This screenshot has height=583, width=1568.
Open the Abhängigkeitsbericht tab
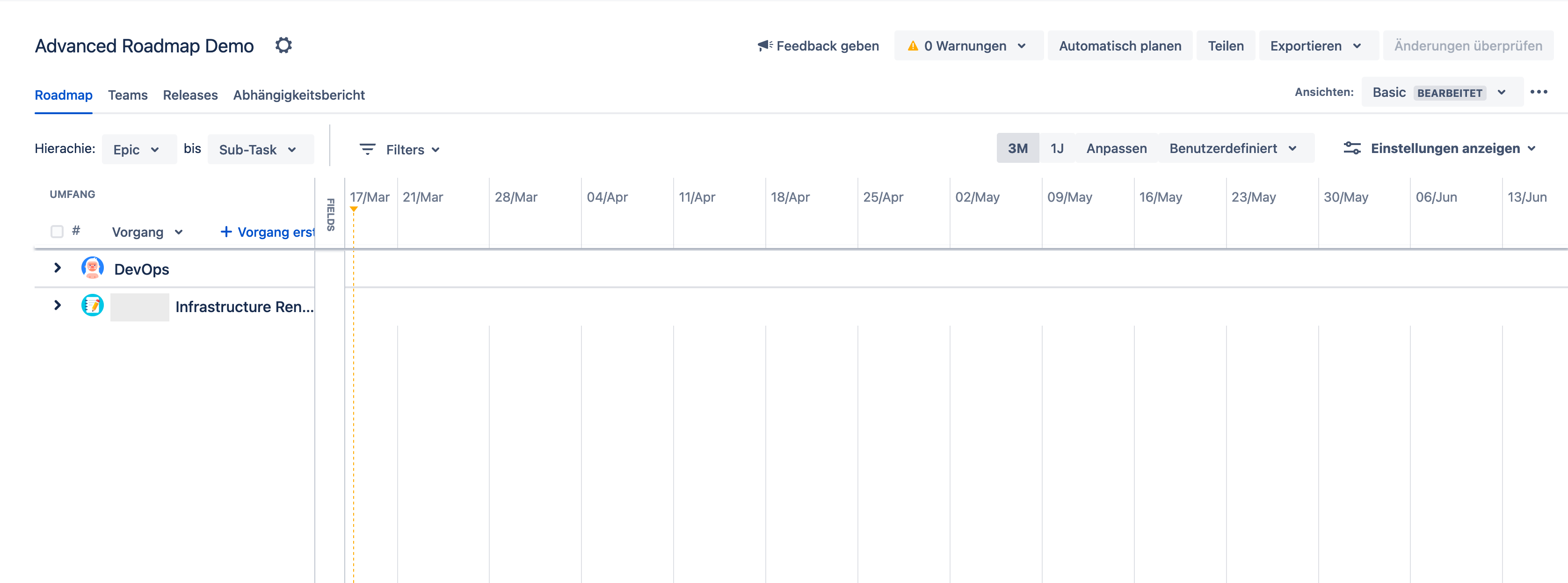299,95
